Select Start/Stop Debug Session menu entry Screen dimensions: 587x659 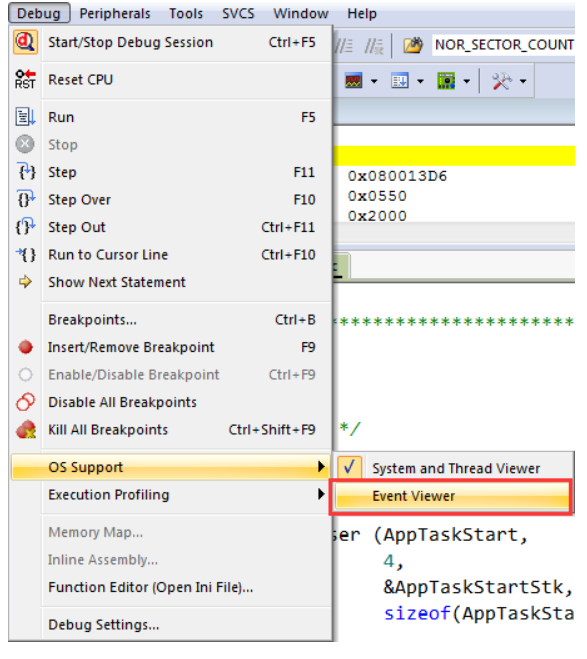(170, 42)
